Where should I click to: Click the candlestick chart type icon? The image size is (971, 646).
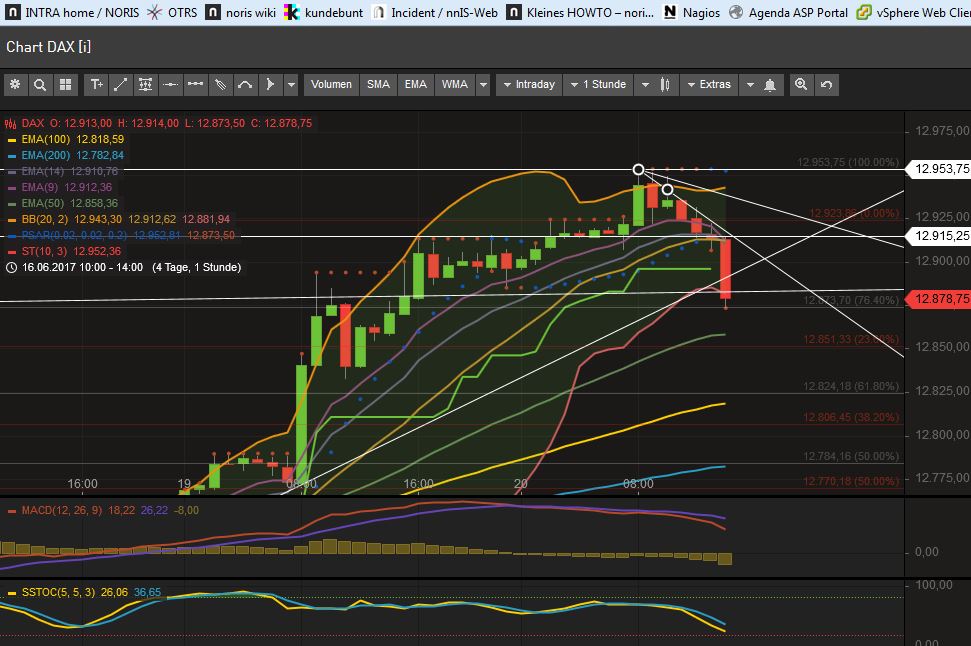point(665,85)
